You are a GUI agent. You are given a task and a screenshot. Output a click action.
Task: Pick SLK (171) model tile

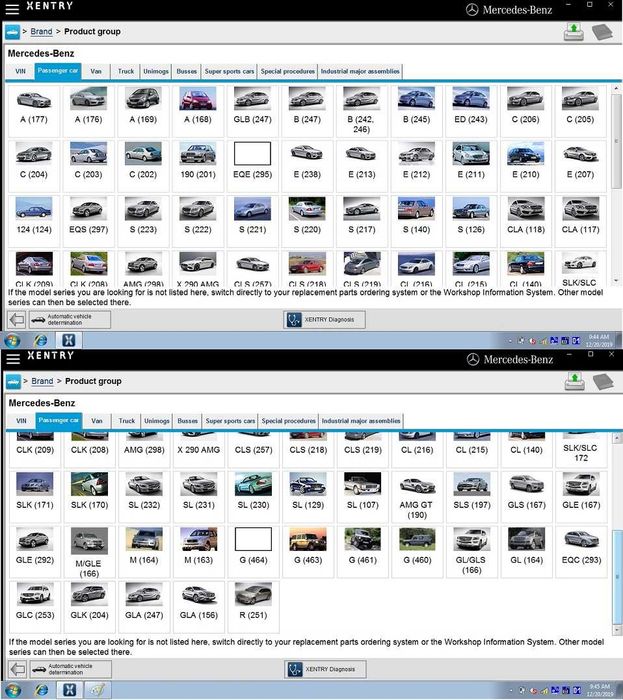(x=35, y=496)
